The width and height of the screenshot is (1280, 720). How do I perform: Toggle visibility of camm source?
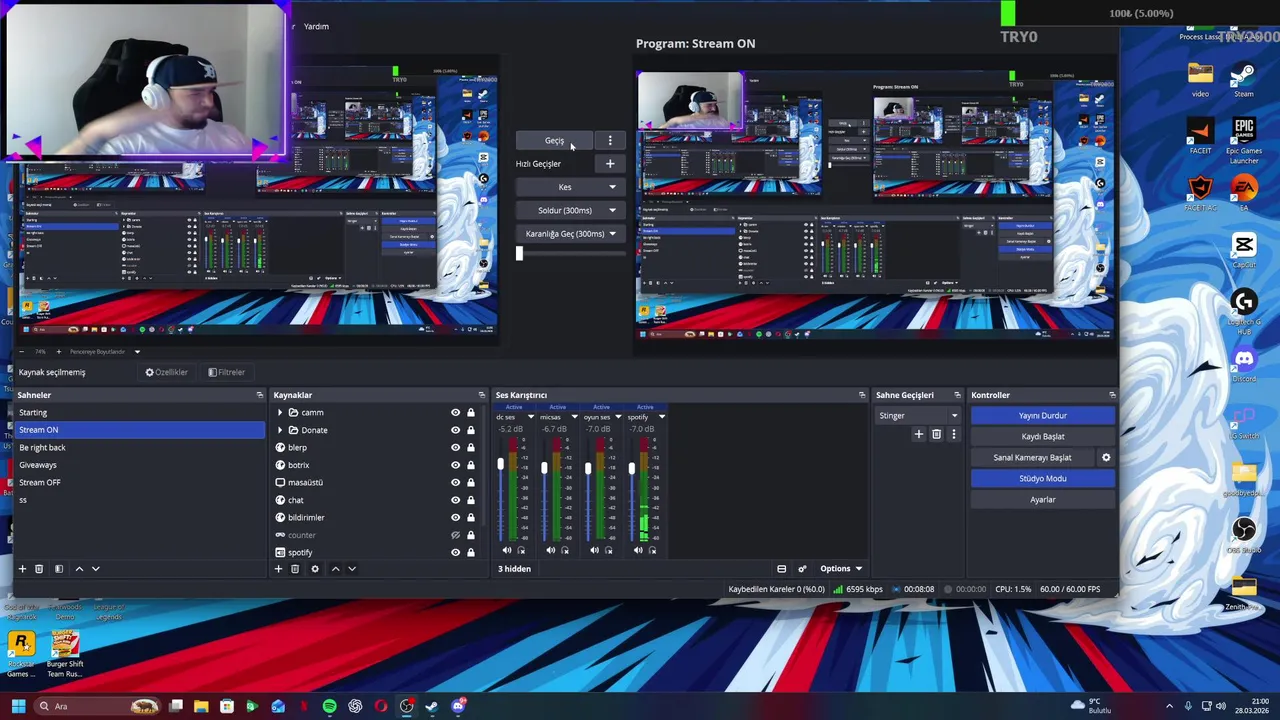[455, 413]
